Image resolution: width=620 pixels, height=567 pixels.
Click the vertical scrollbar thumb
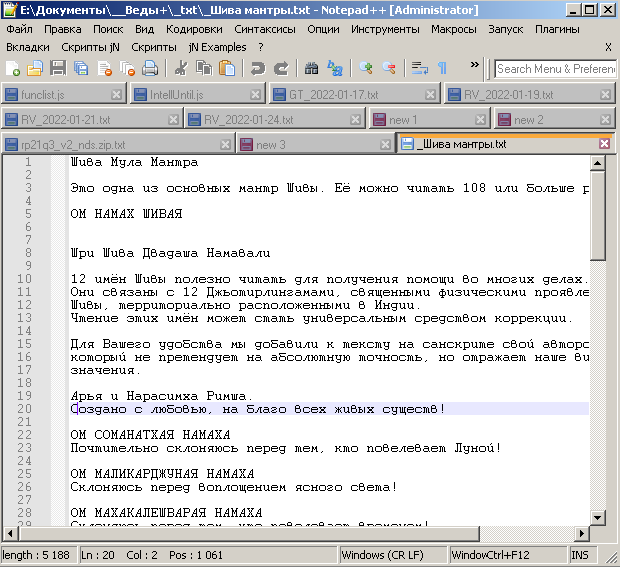[597, 215]
